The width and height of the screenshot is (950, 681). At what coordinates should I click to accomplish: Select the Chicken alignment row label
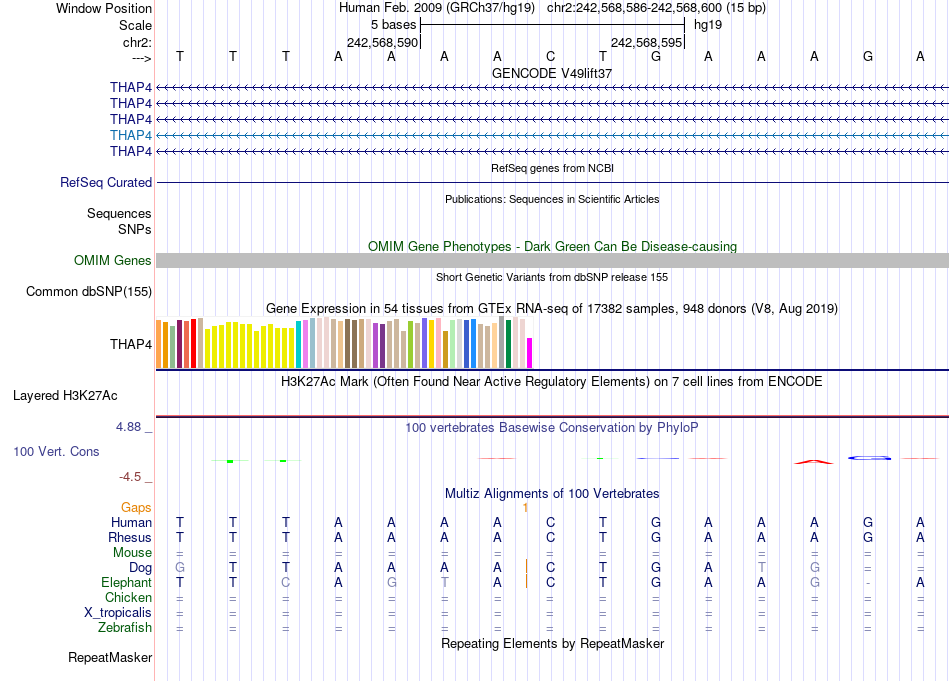pos(128,597)
